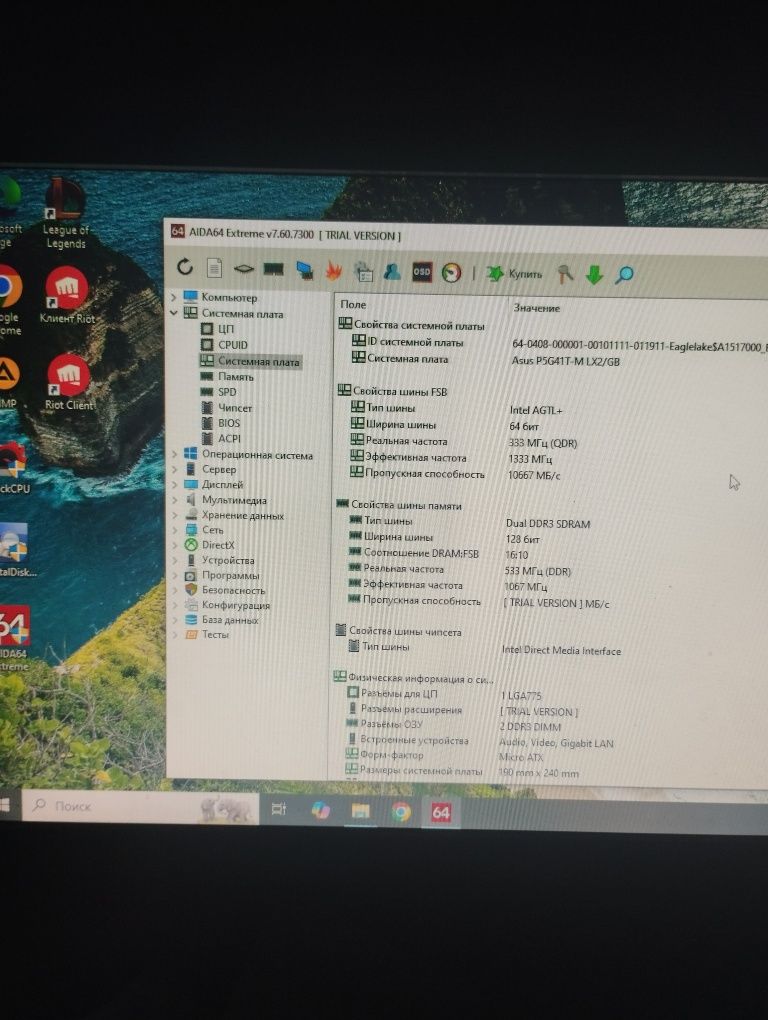Open Riot Client desktop shortcut
Screen dimensions: 768x1020
[x=69, y=382]
